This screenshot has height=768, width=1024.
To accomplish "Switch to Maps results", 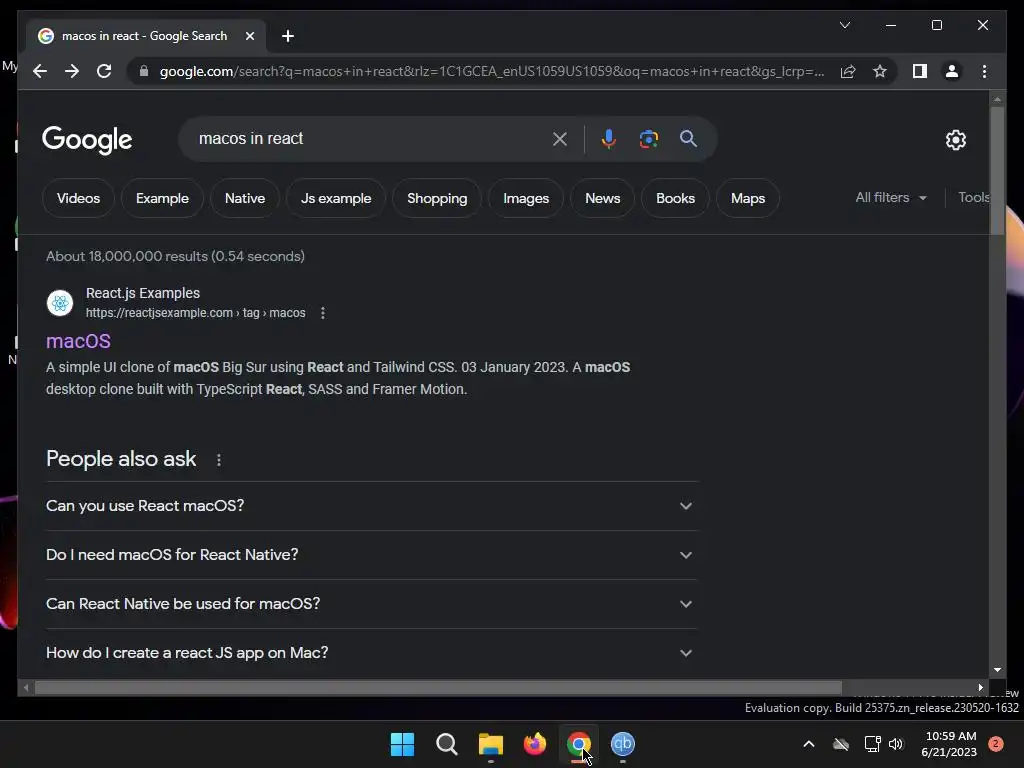I will coord(748,199).
